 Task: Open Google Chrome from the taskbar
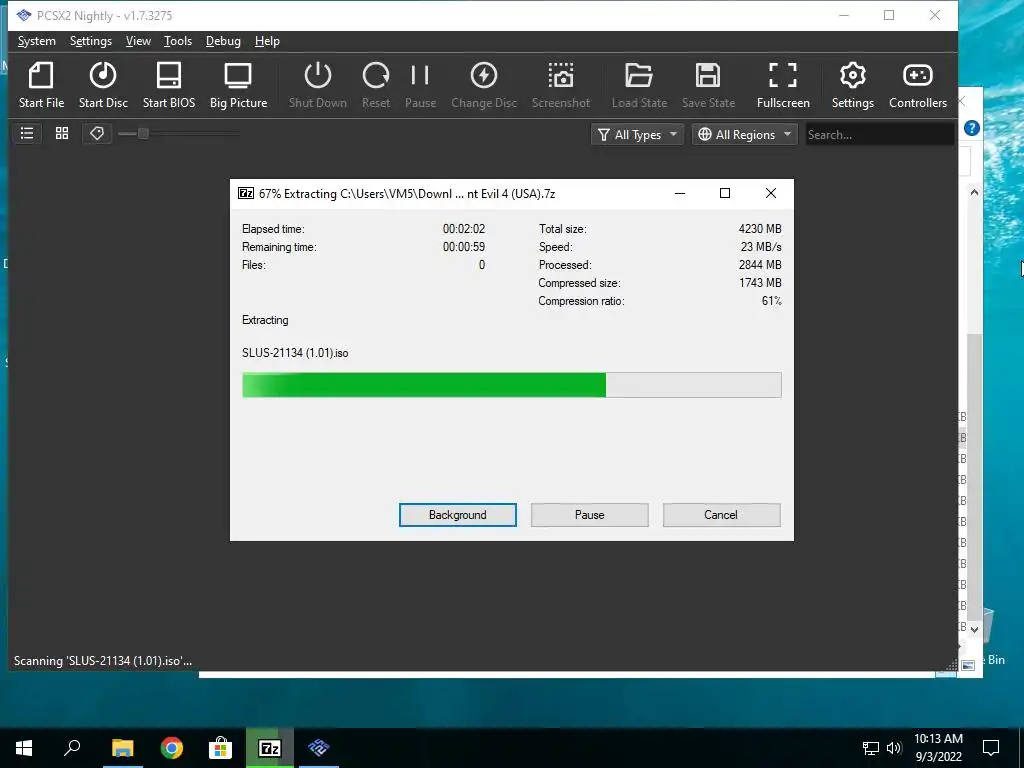tap(172, 748)
